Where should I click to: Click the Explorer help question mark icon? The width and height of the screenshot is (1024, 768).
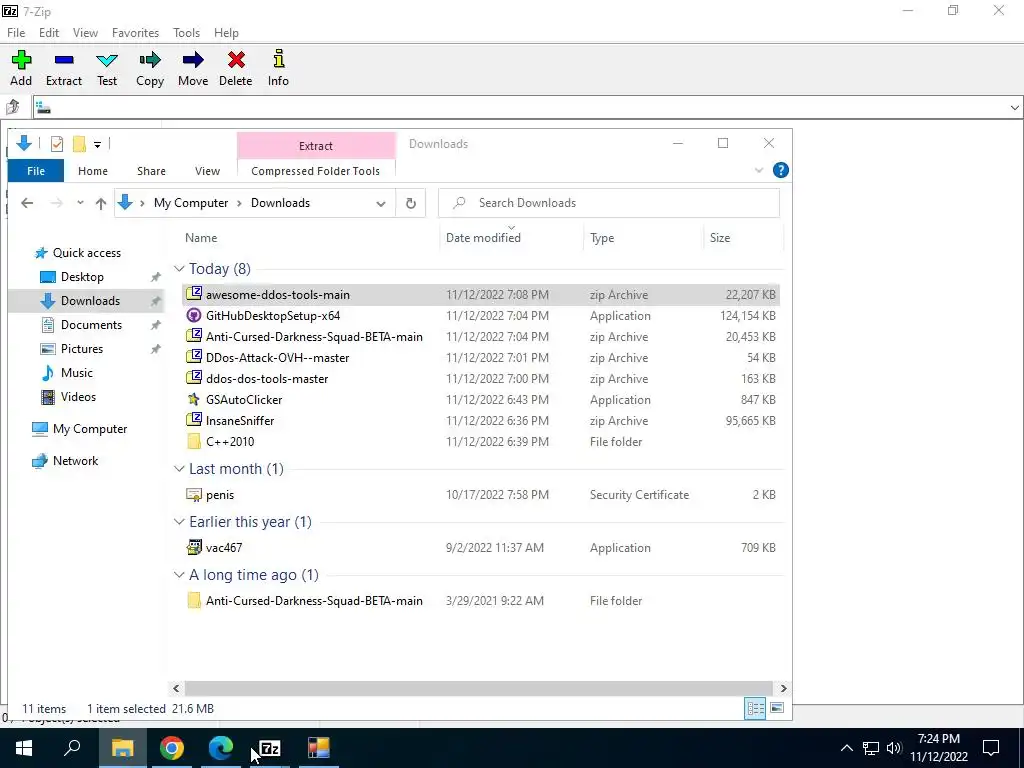[780, 170]
